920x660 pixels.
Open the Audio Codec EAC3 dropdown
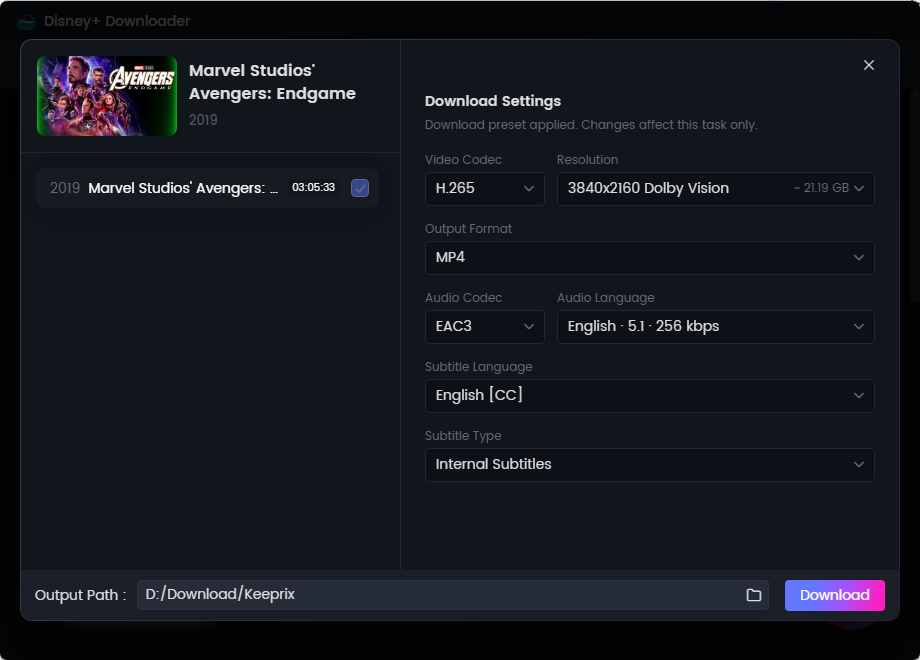485,327
